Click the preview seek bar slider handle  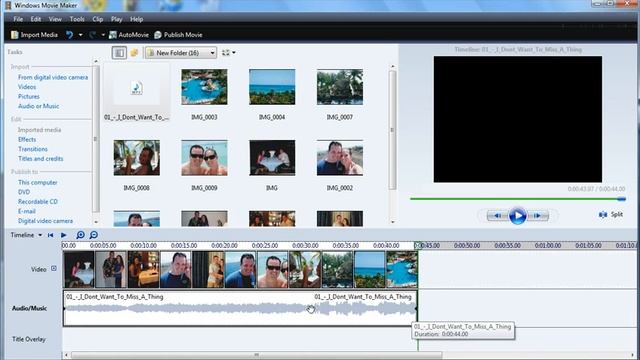coord(621,199)
